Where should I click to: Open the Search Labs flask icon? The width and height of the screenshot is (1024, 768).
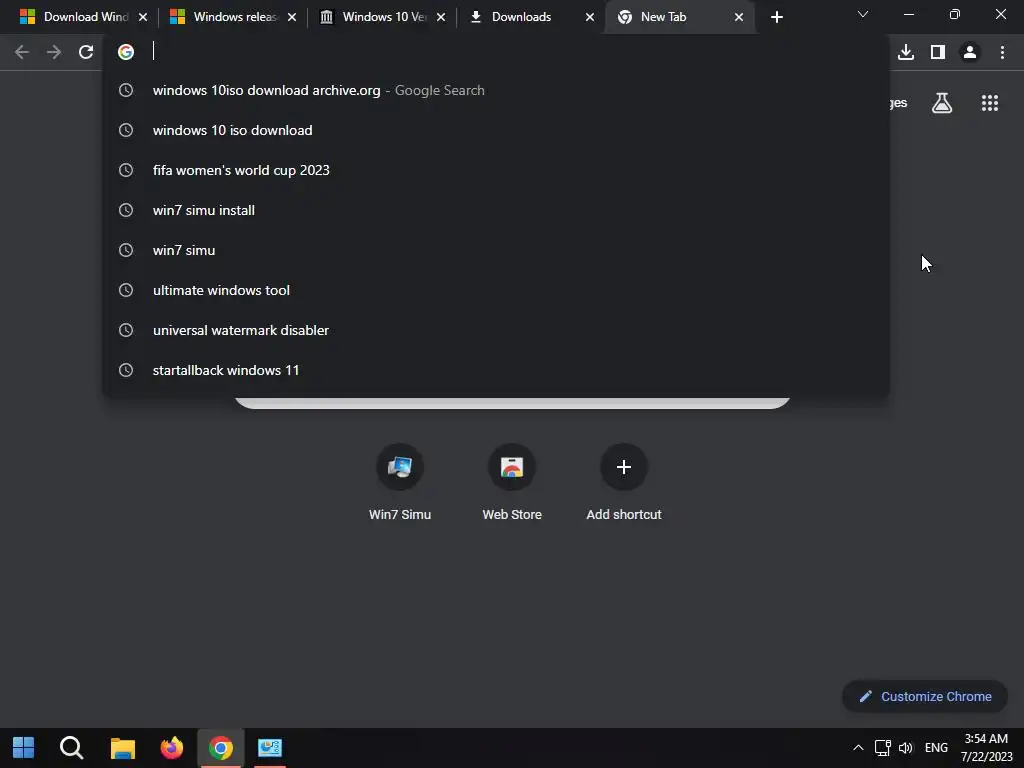click(x=942, y=103)
